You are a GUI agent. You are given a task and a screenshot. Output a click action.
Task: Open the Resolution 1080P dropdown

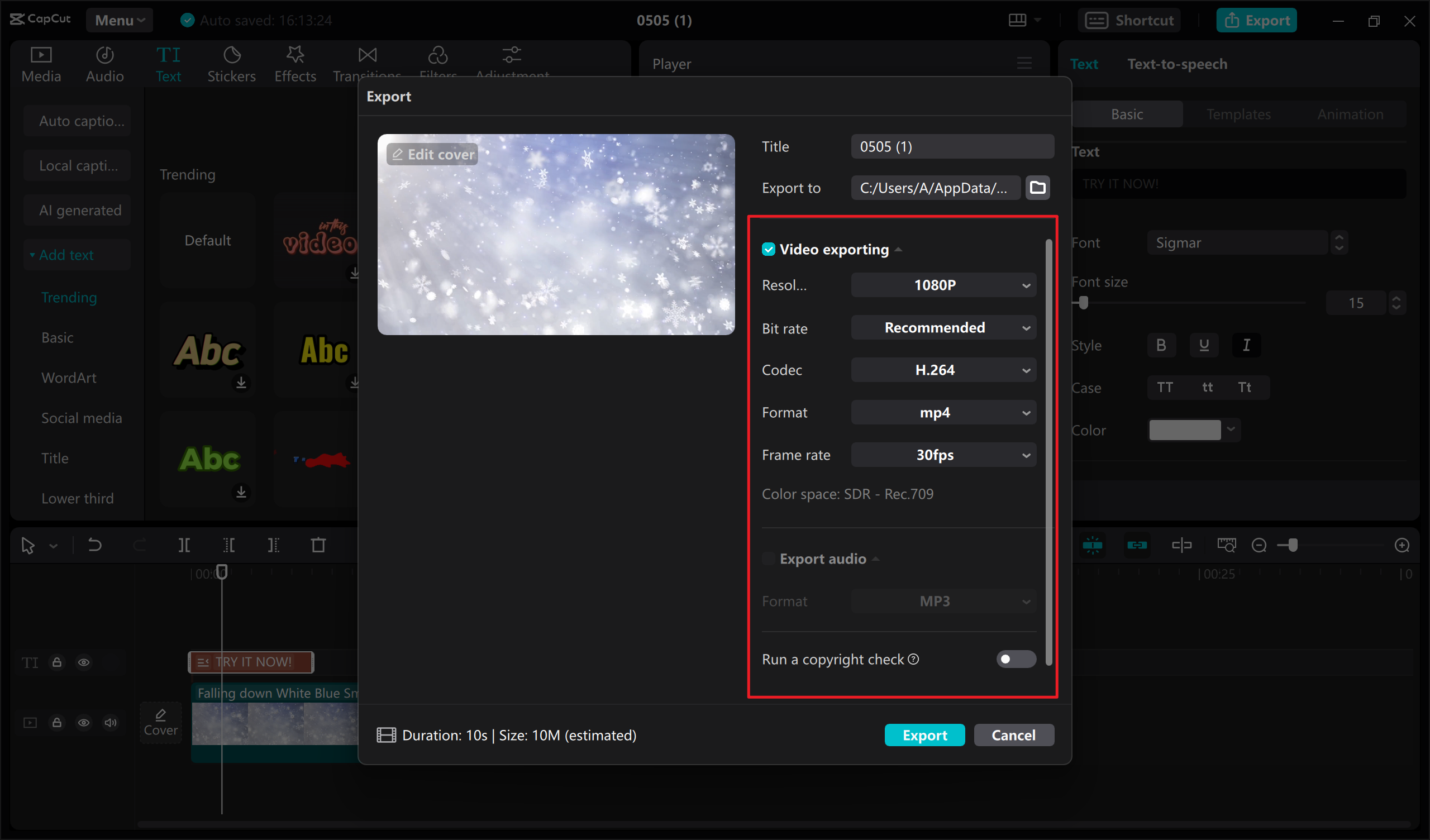943,285
